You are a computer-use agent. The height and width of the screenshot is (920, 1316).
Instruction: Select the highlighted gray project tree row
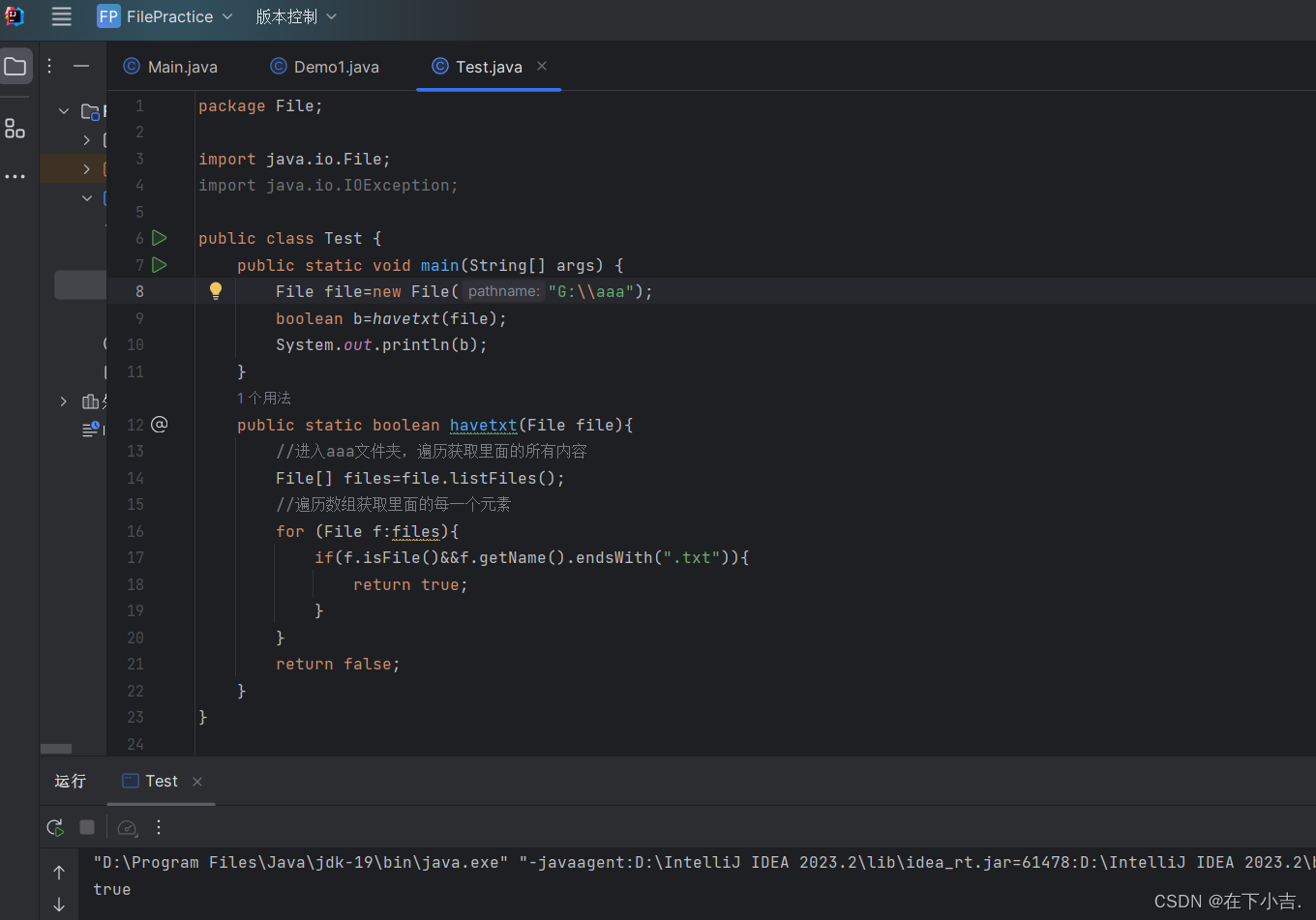80,284
